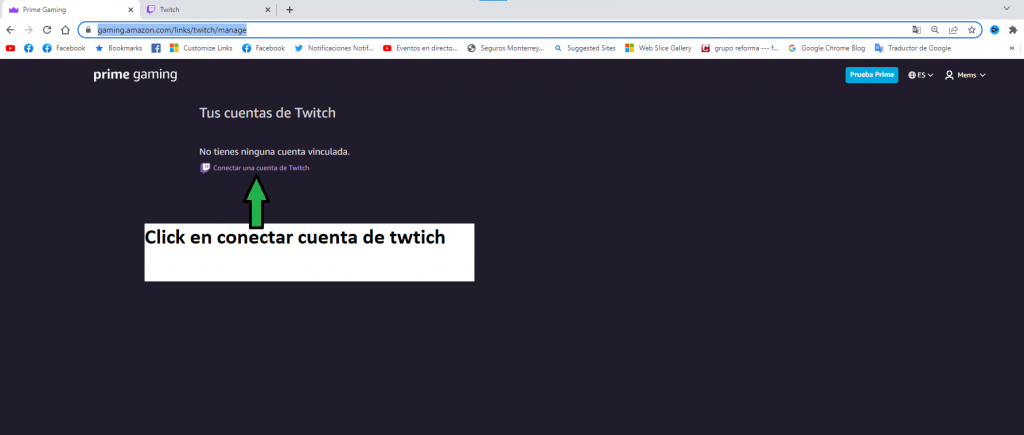Click the back navigation arrow

click(10, 30)
